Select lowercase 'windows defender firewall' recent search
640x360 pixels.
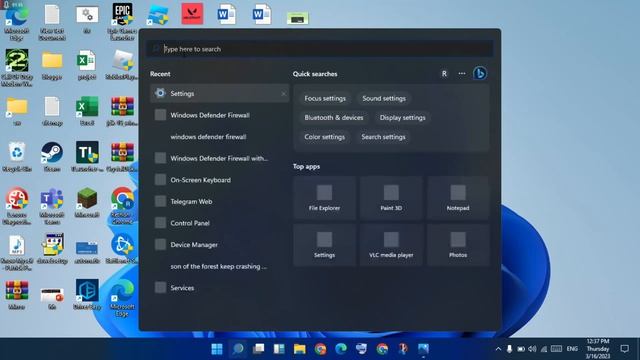pos(219,137)
